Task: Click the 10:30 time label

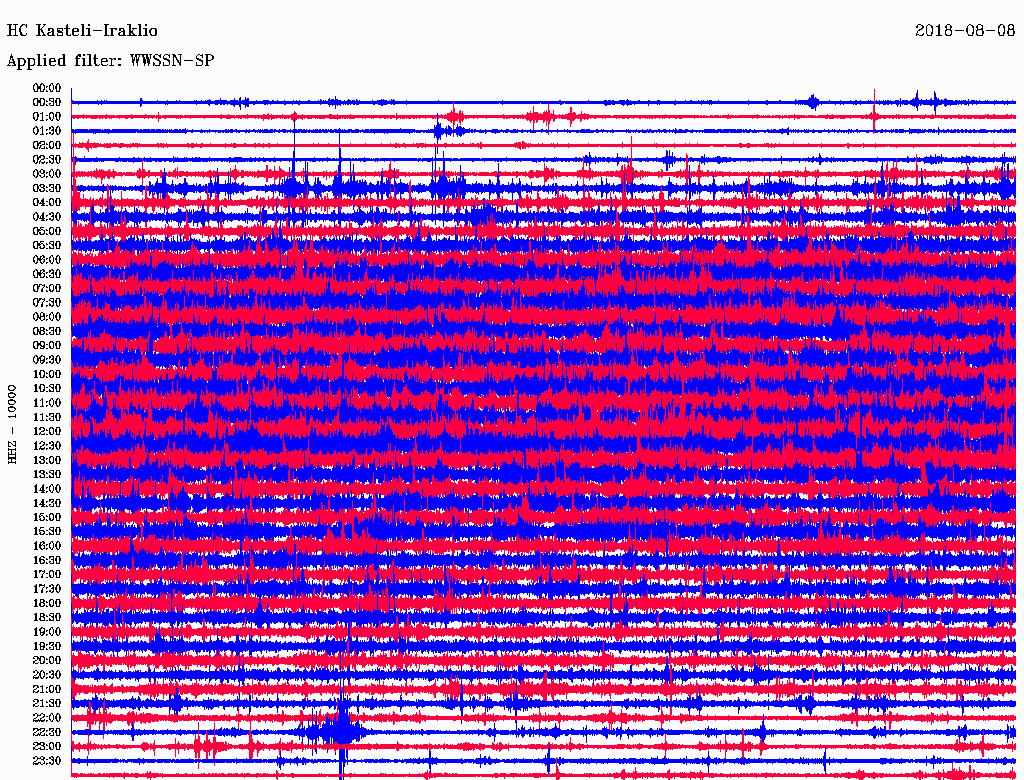Action: pos(47,389)
